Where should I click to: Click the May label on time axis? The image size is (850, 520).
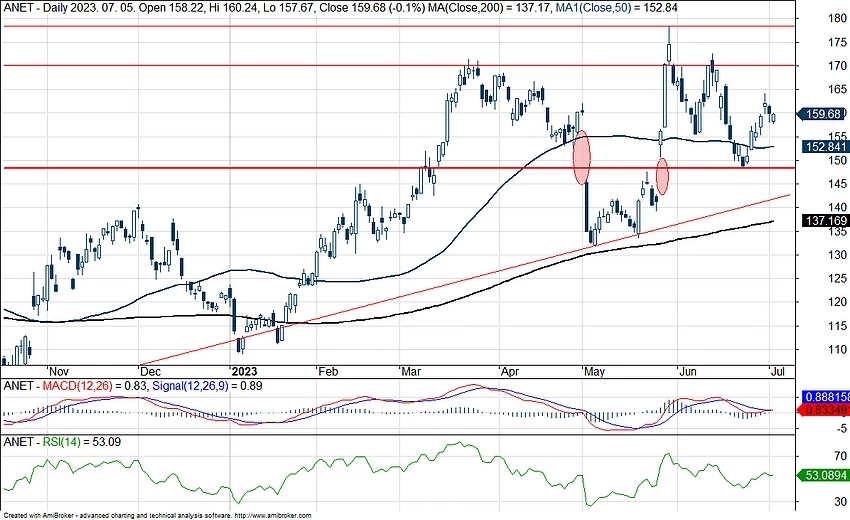[594, 371]
